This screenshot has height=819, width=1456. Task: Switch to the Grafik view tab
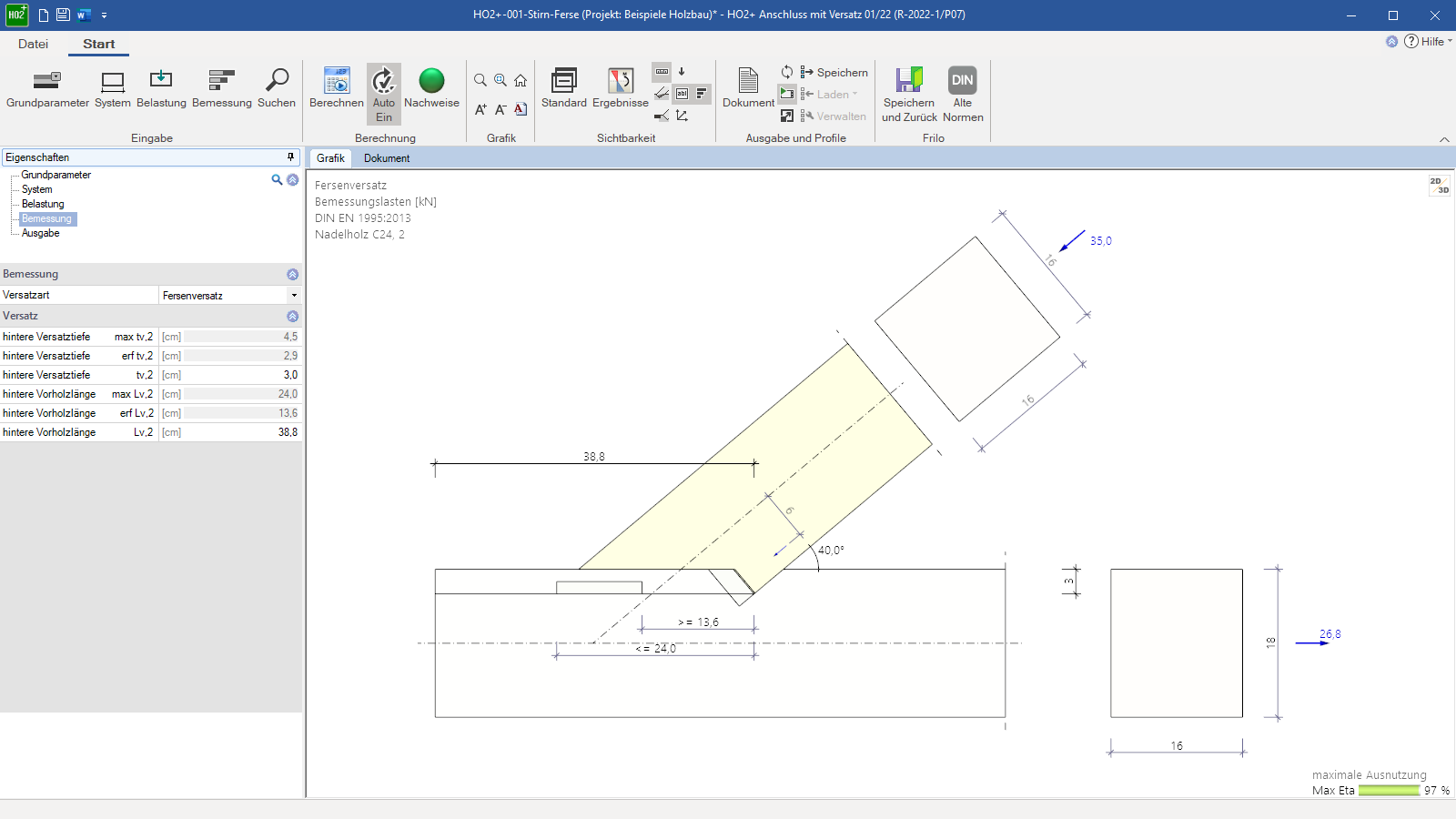[330, 158]
